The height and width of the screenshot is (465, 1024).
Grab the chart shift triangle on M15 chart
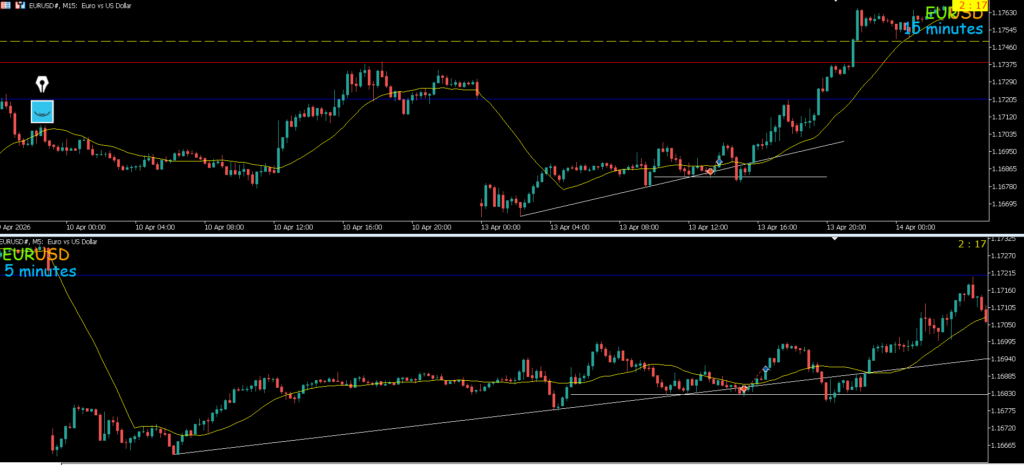tap(834, 1)
